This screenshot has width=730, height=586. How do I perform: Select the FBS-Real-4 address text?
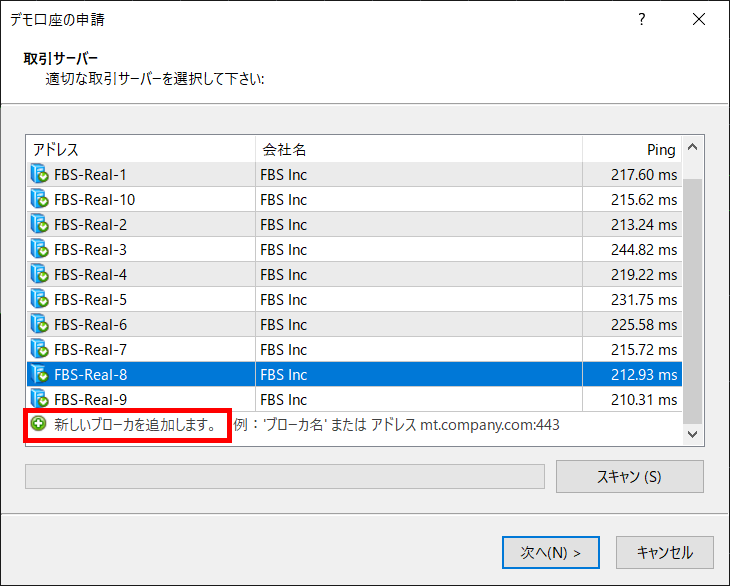(90, 275)
